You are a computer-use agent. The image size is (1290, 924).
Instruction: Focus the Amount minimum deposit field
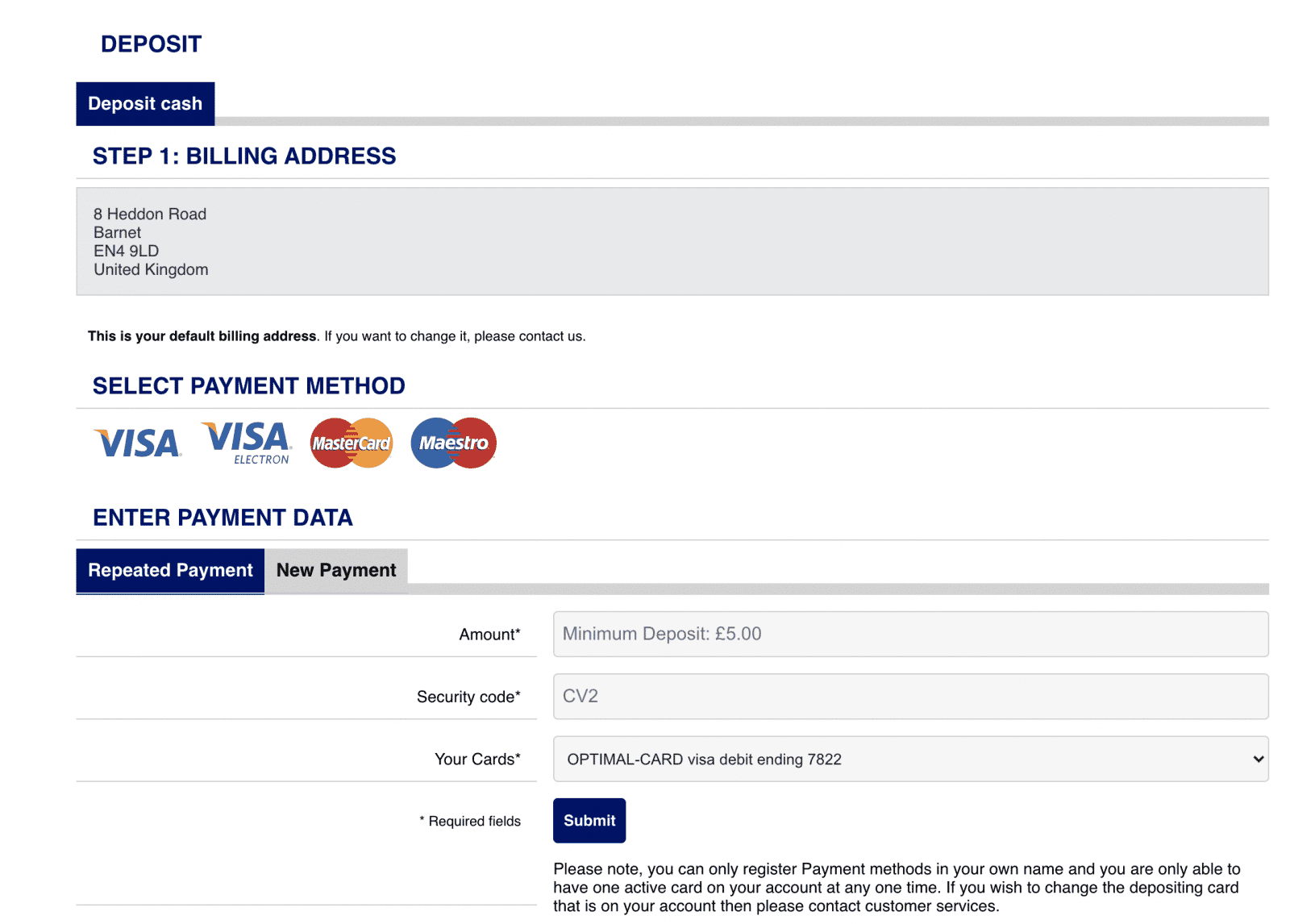pyautogui.click(x=910, y=634)
